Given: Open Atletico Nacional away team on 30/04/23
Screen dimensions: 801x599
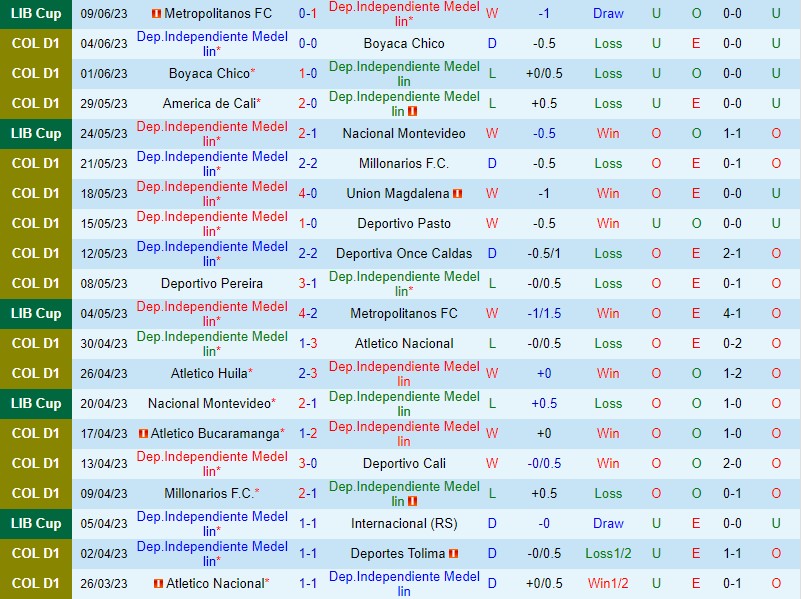Looking at the screenshot, I should pyautogui.click(x=404, y=343).
